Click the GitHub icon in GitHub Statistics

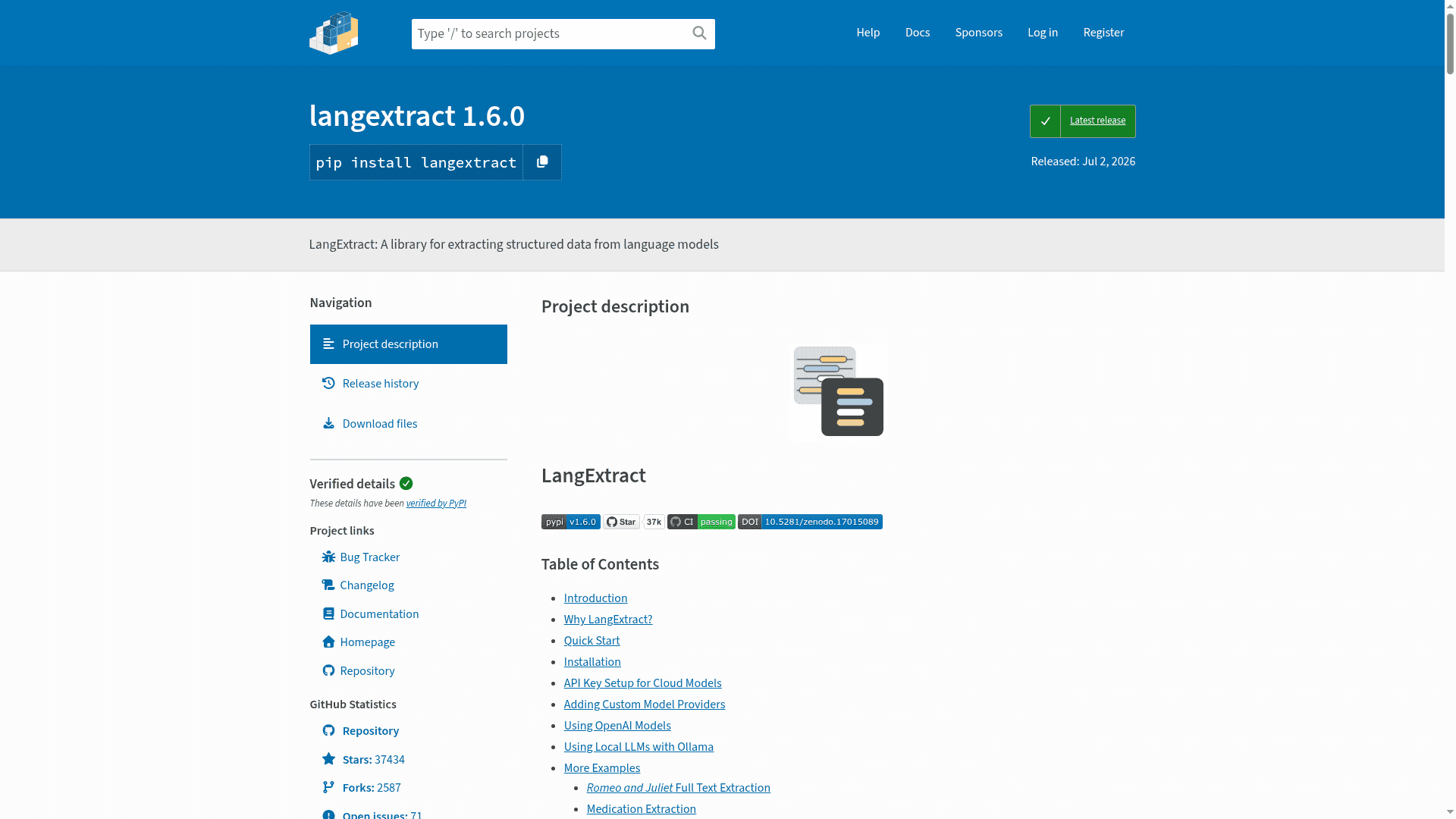(328, 731)
